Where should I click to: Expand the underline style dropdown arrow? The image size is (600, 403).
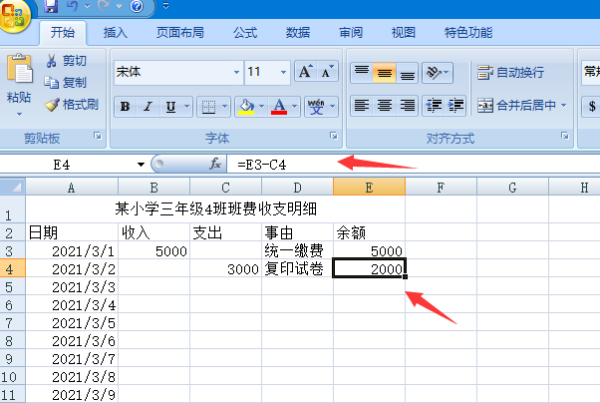[x=187, y=106]
